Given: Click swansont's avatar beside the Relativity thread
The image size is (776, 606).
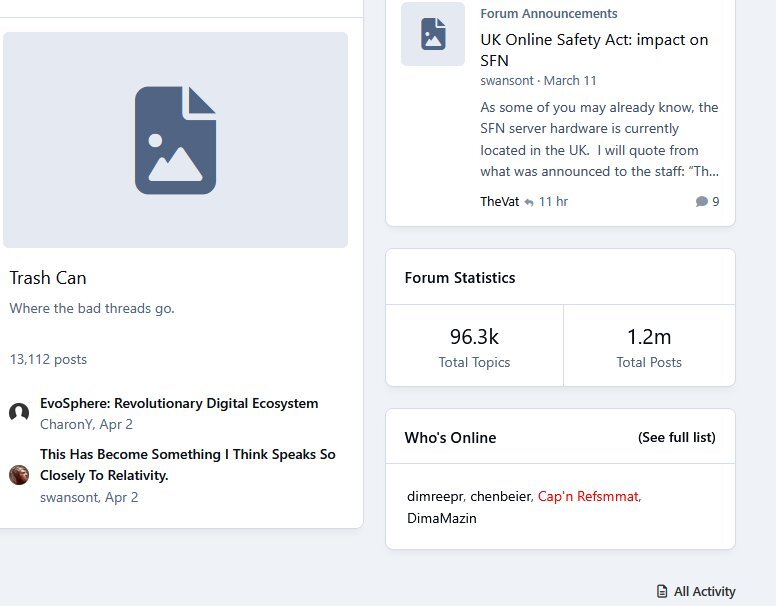Looking at the screenshot, I should [19, 474].
